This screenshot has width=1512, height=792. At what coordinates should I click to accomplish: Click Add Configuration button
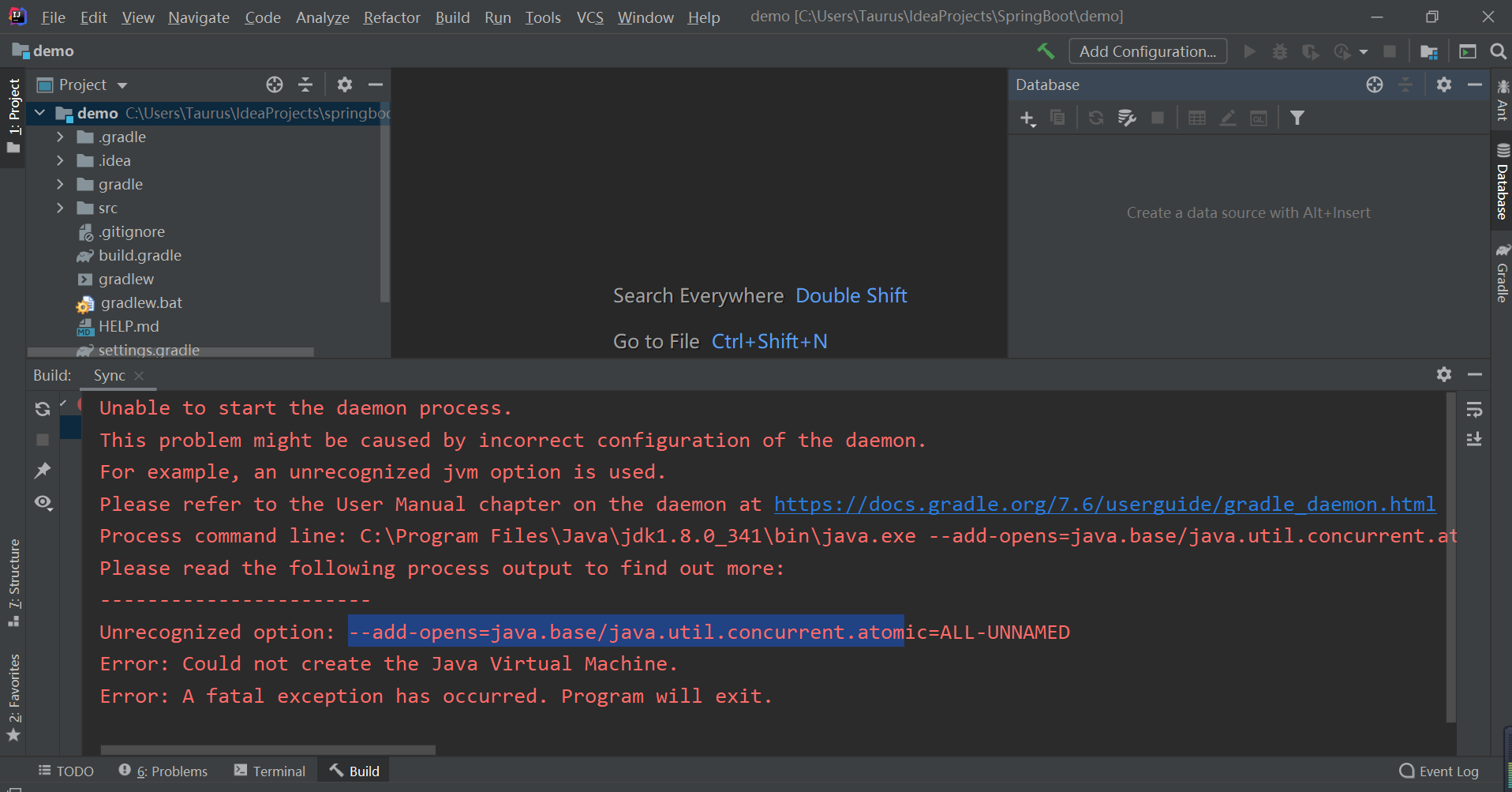pyautogui.click(x=1148, y=51)
